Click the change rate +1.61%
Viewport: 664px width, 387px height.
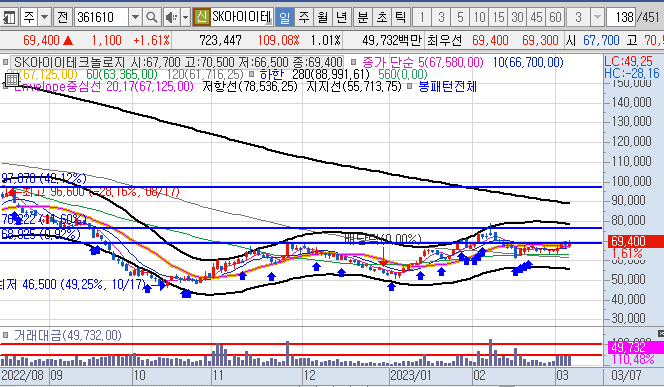click(x=151, y=41)
